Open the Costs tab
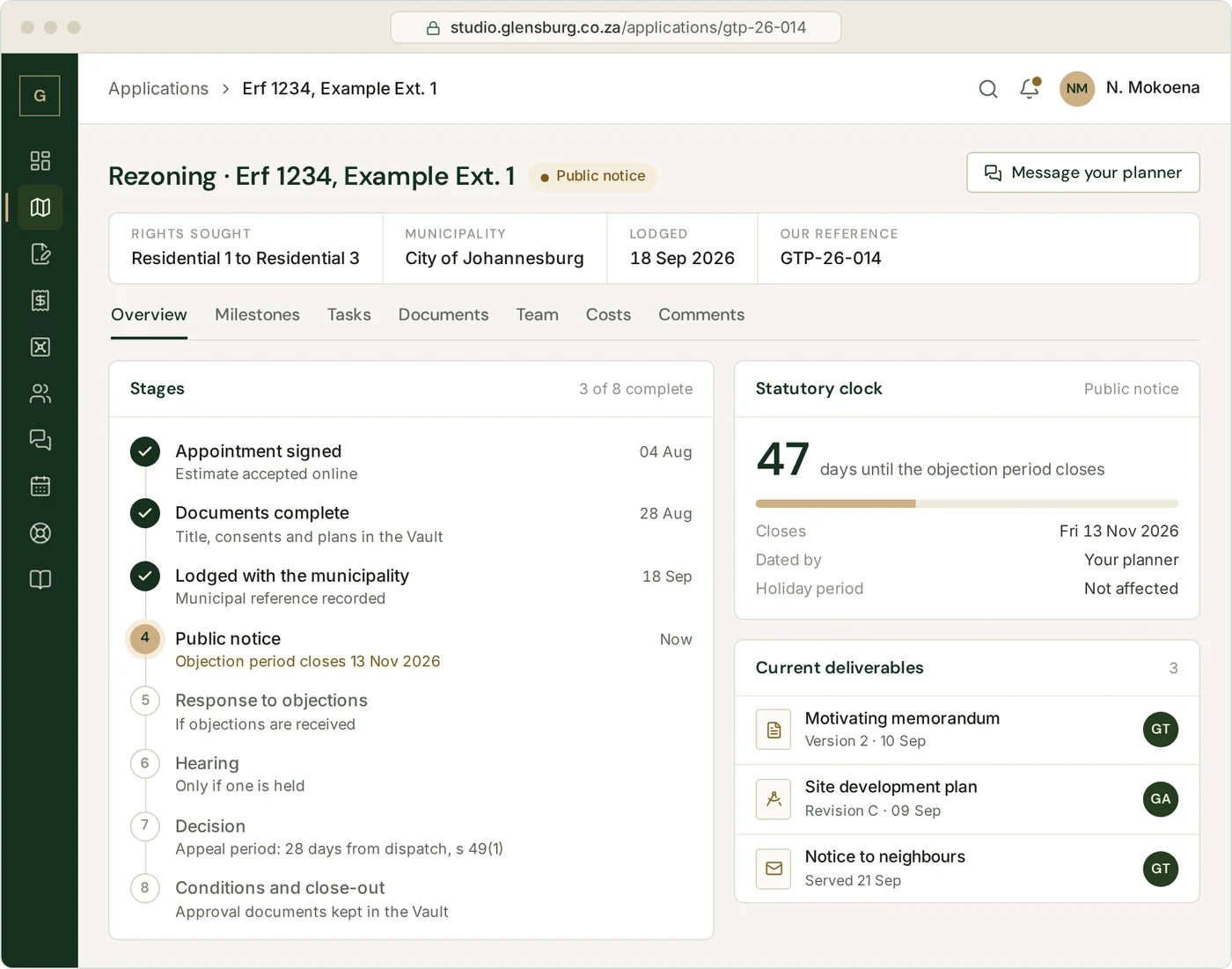The image size is (1232, 969). click(608, 315)
